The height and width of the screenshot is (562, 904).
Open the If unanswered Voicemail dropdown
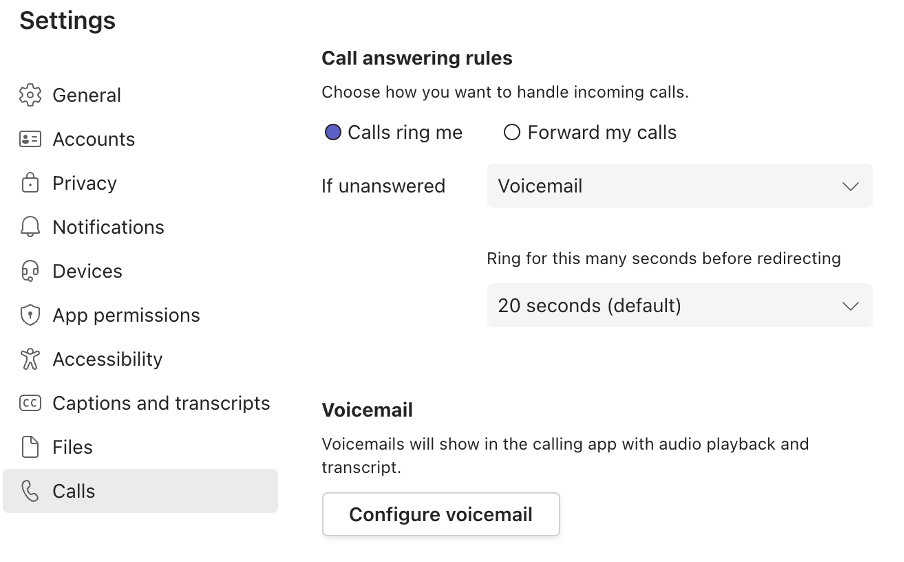click(679, 186)
